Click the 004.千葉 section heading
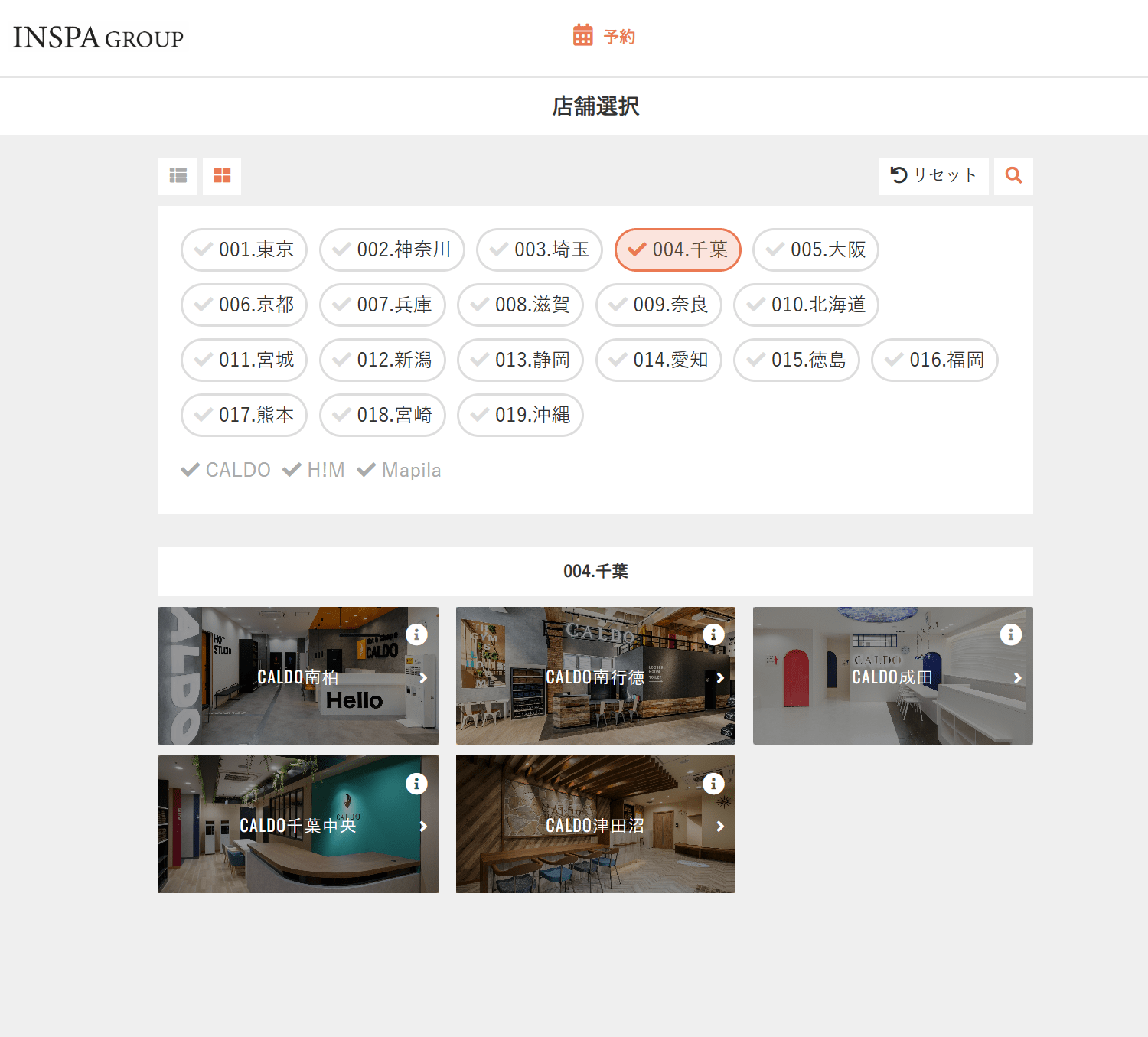This screenshot has height=1037, width=1148. 595,572
